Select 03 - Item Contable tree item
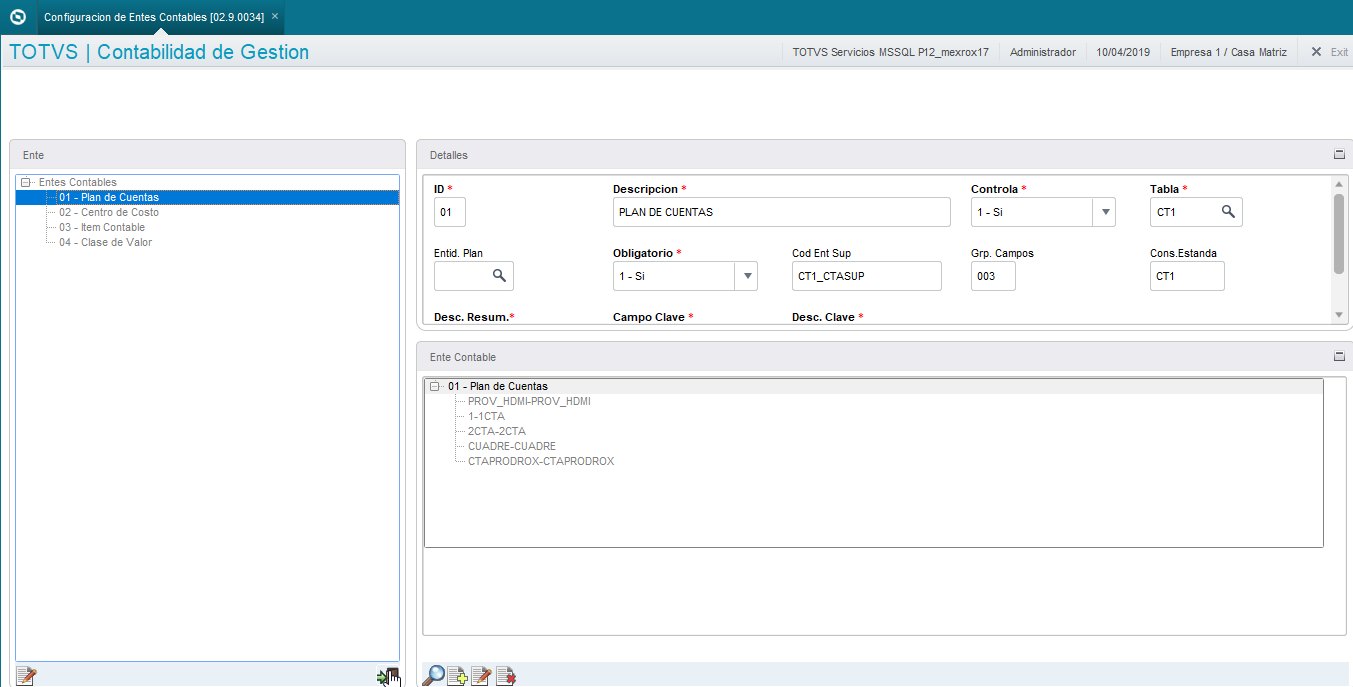This screenshot has height=687, width=1353. coord(102,227)
